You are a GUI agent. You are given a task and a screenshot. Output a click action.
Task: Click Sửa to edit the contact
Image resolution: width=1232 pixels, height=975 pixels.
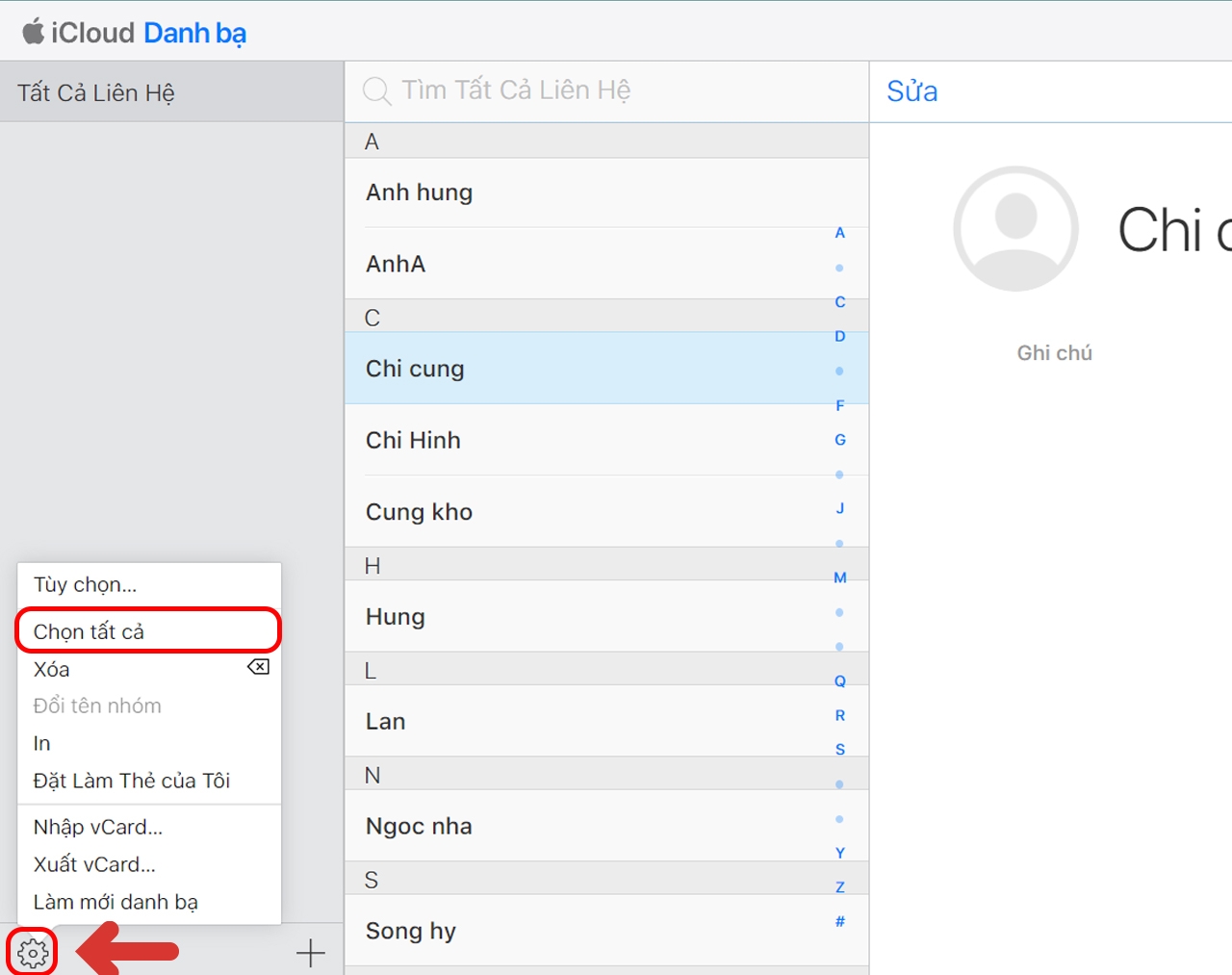pyautogui.click(x=911, y=91)
